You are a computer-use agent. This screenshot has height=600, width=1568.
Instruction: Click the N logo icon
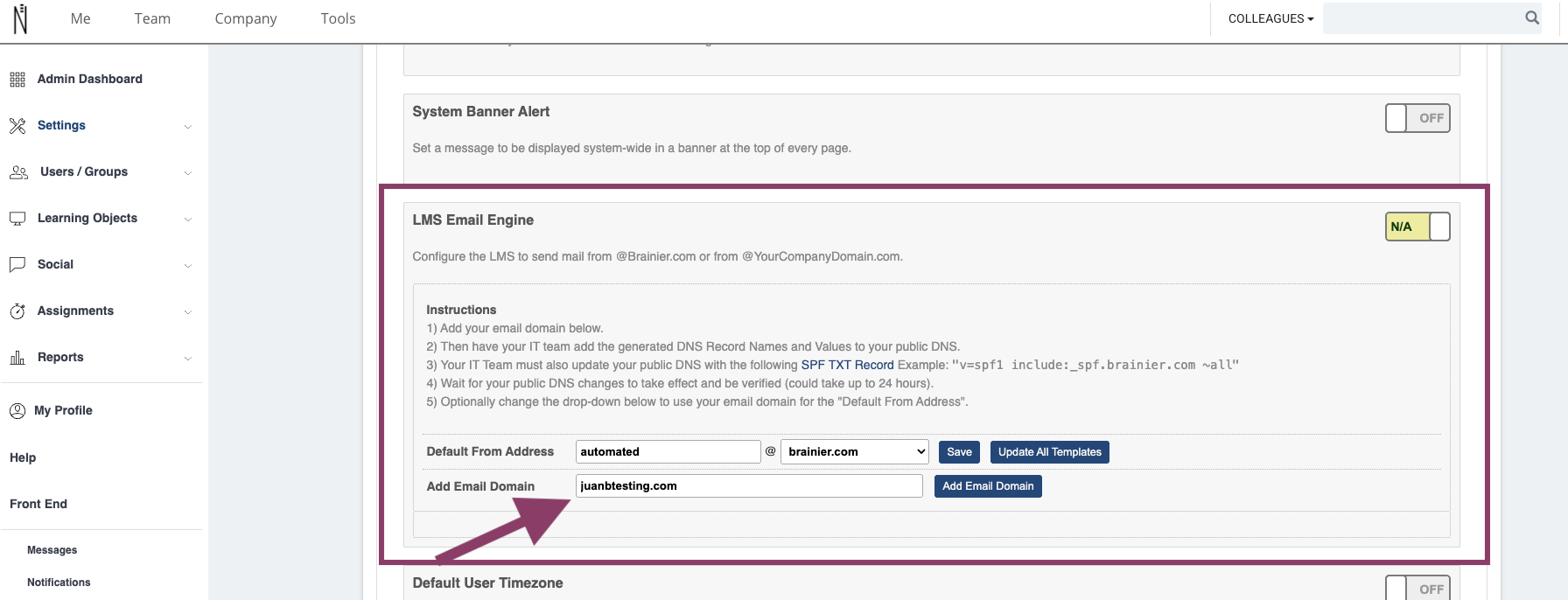[20, 18]
